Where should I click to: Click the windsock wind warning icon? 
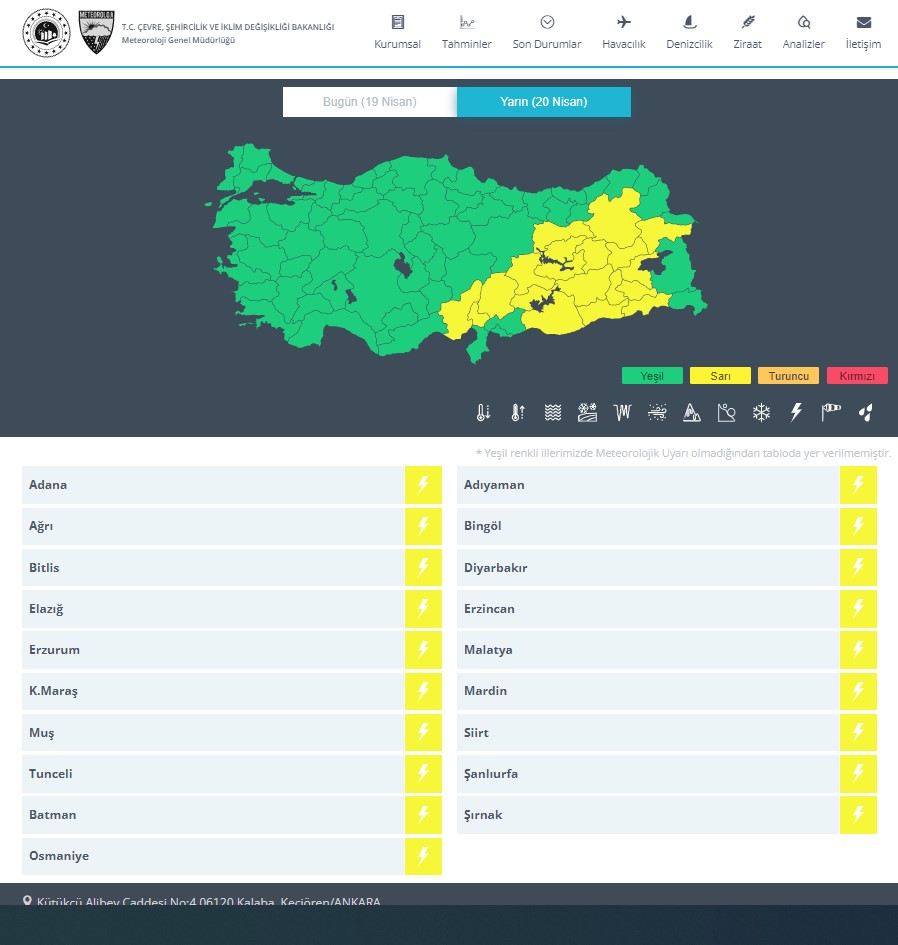tap(831, 412)
